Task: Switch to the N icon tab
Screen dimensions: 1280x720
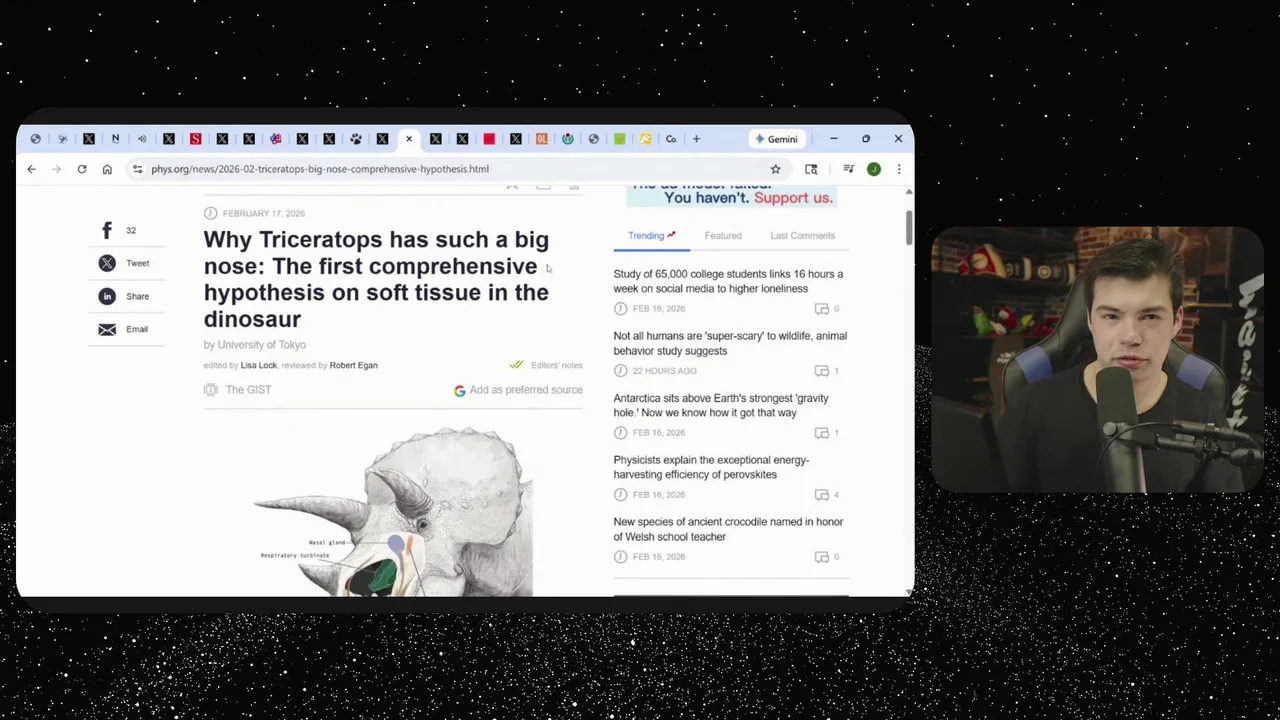Action: (x=115, y=139)
